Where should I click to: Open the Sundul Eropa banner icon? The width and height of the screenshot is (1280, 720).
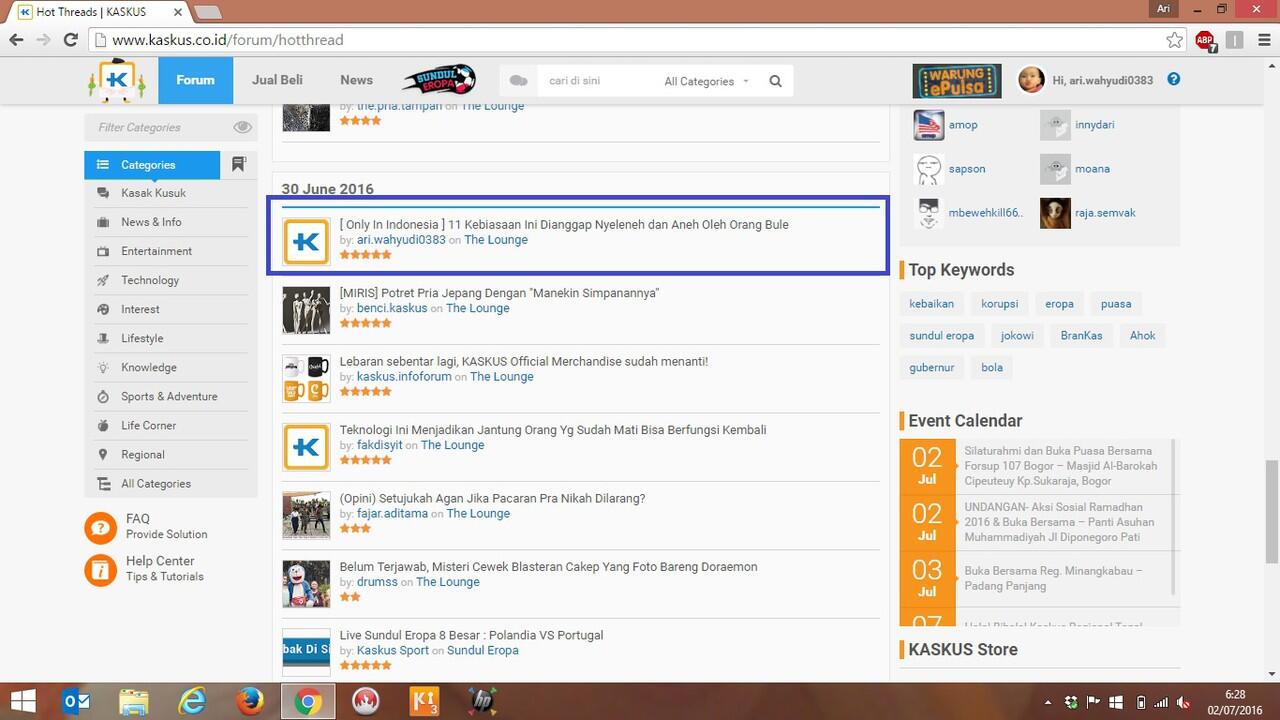click(438, 80)
